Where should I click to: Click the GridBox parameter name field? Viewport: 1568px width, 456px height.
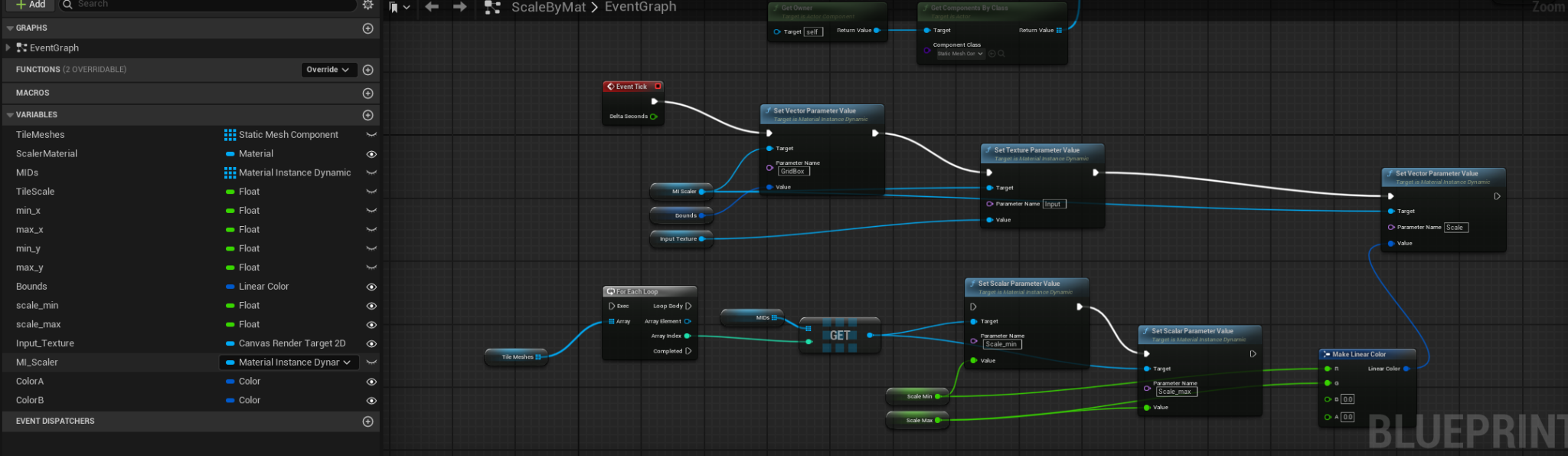793,172
